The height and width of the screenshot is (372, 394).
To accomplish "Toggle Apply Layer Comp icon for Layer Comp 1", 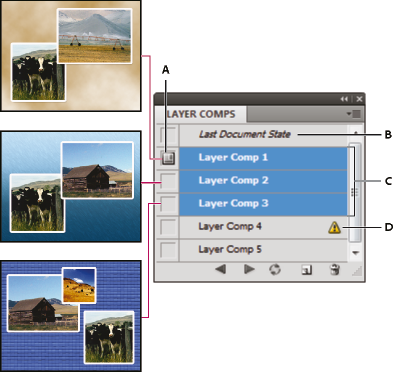I will 168,158.
